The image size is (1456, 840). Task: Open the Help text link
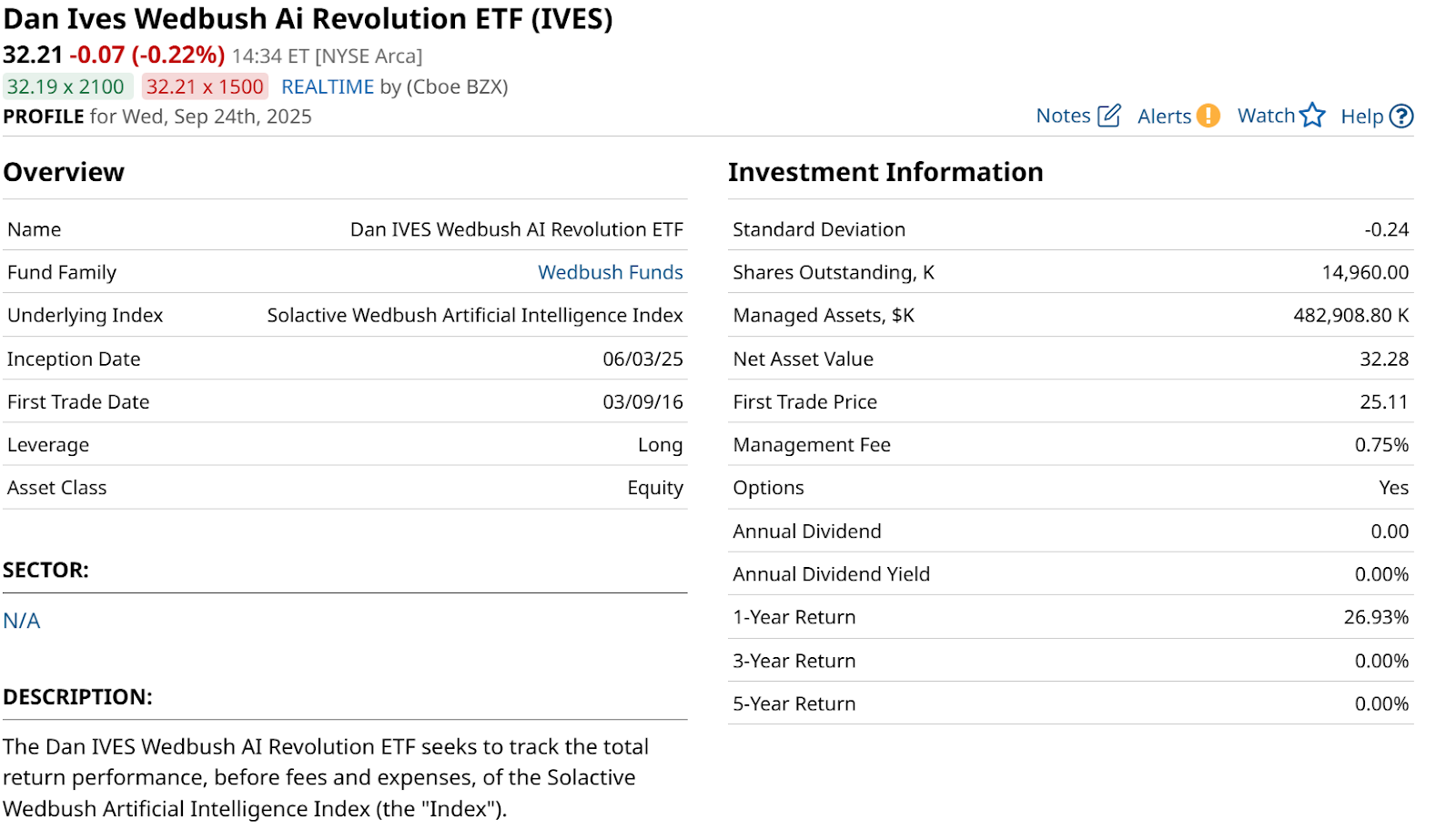1361,116
